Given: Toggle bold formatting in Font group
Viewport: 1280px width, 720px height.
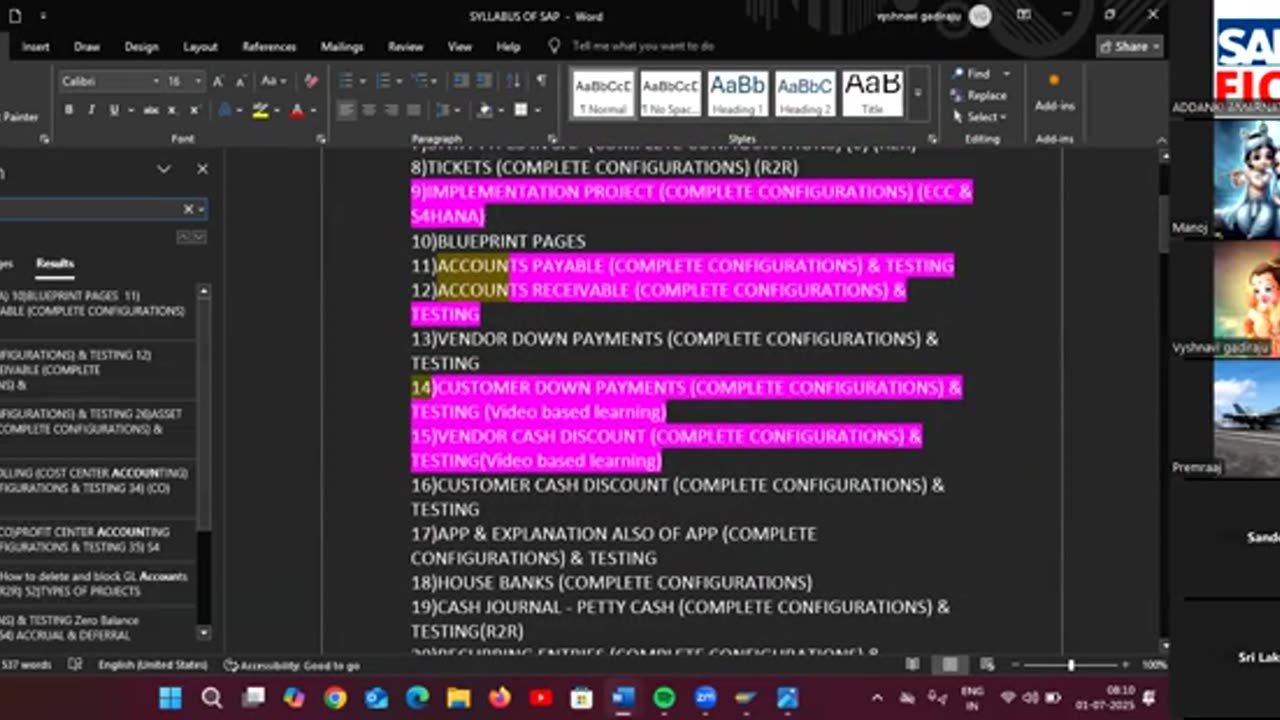Looking at the screenshot, I should pos(69,110).
